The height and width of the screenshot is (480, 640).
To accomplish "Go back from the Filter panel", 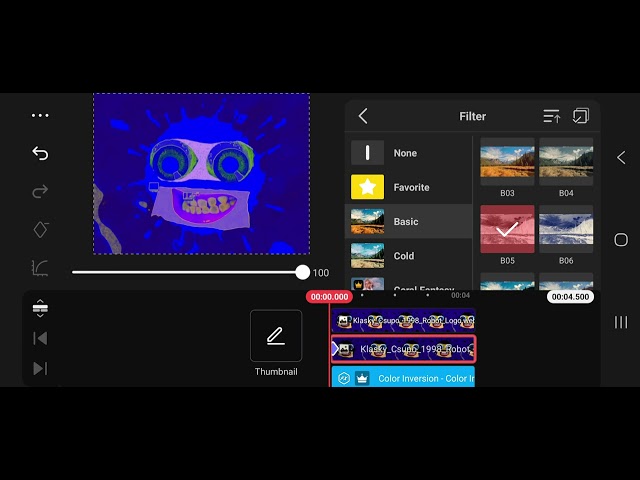I will click(x=363, y=116).
